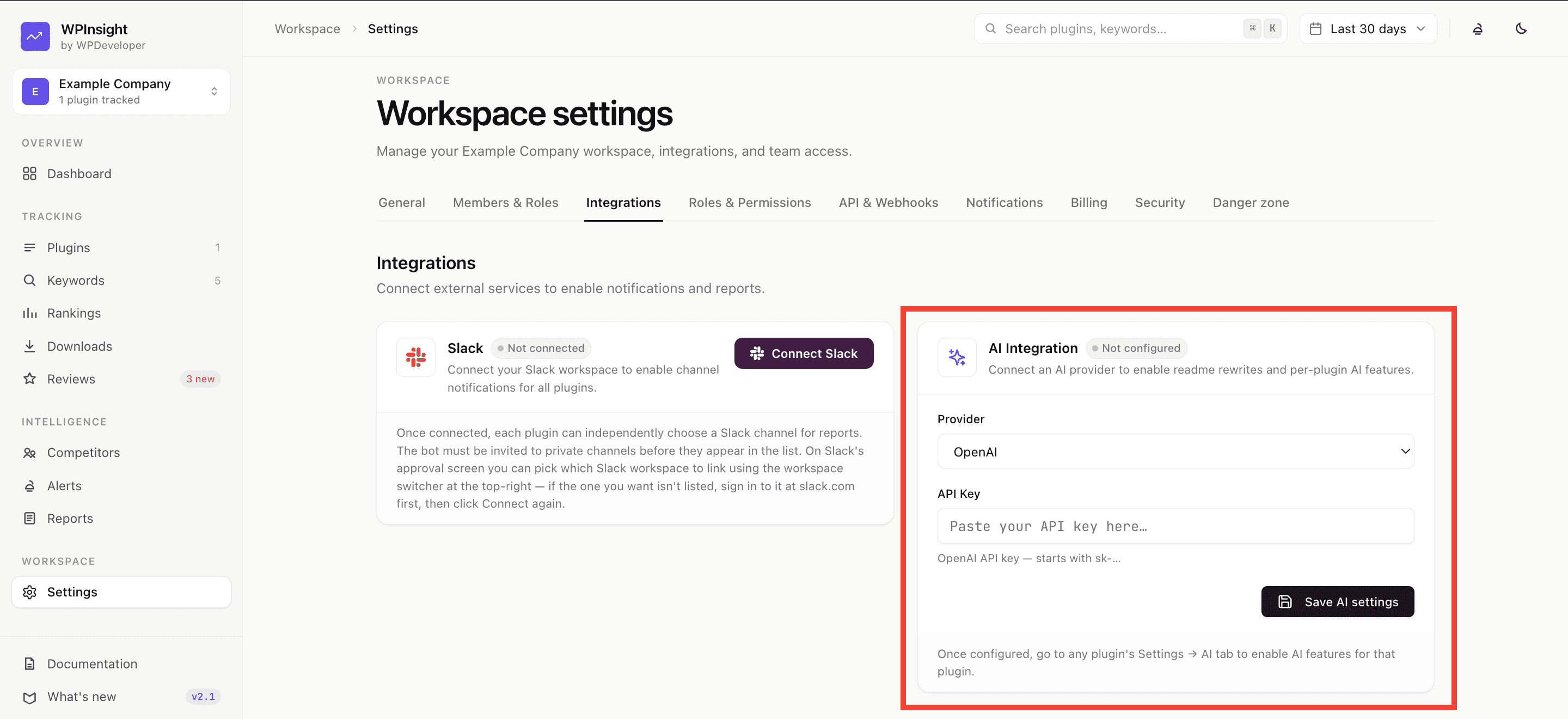Open What's new in the sidebar
The width and height of the screenshot is (1568, 719).
click(121, 697)
